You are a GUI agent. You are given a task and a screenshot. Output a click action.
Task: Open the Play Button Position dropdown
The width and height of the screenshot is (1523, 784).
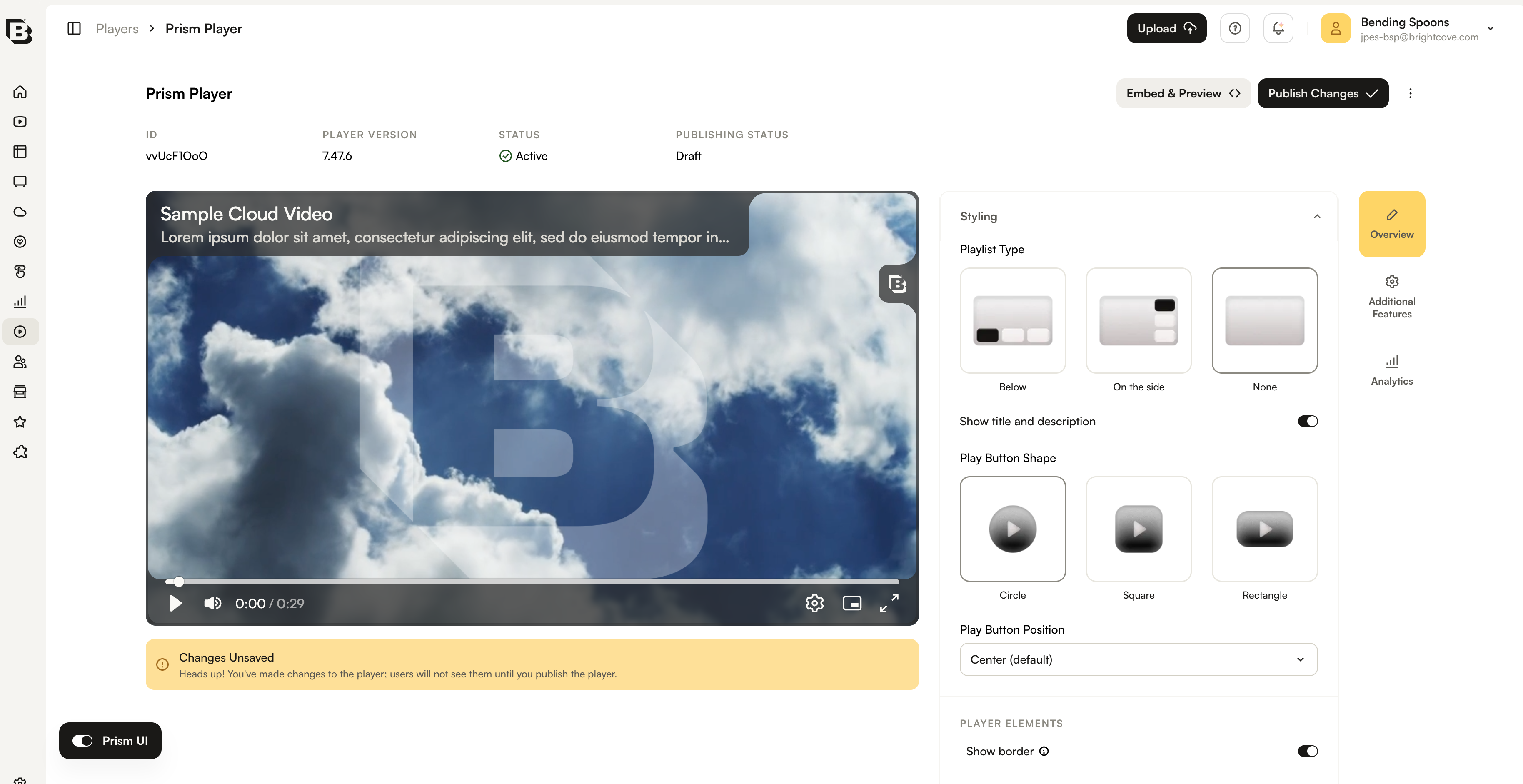coord(1138,659)
